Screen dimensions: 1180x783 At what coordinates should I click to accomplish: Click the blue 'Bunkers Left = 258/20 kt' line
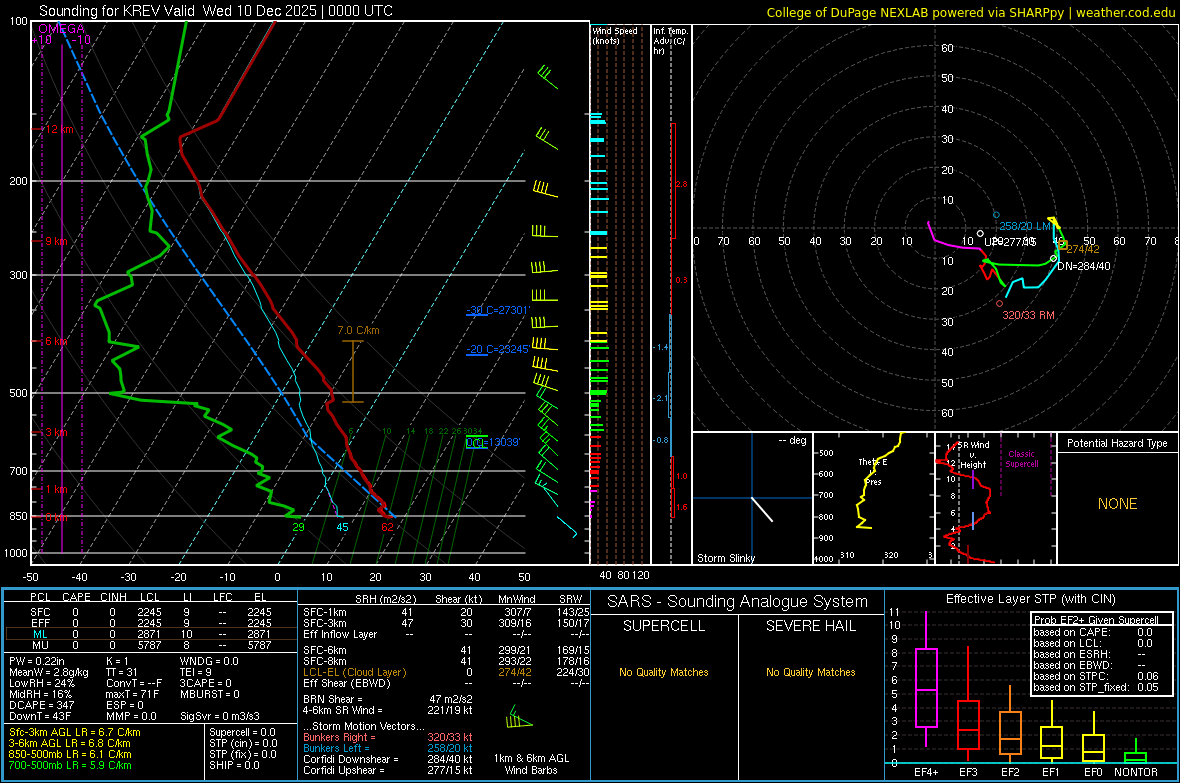[x=388, y=748]
